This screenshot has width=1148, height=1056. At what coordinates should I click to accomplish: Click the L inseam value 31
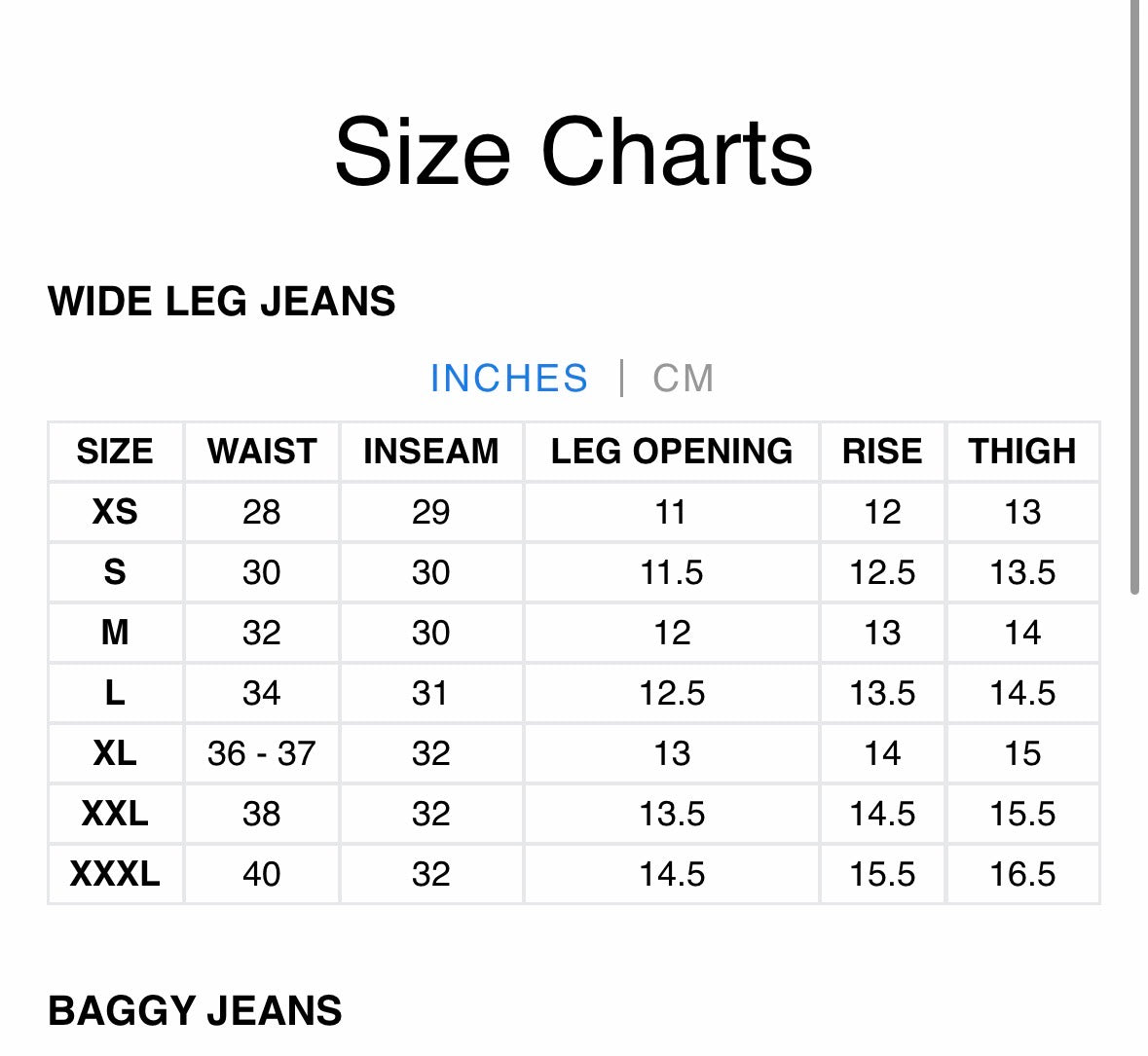click(430, 693)
